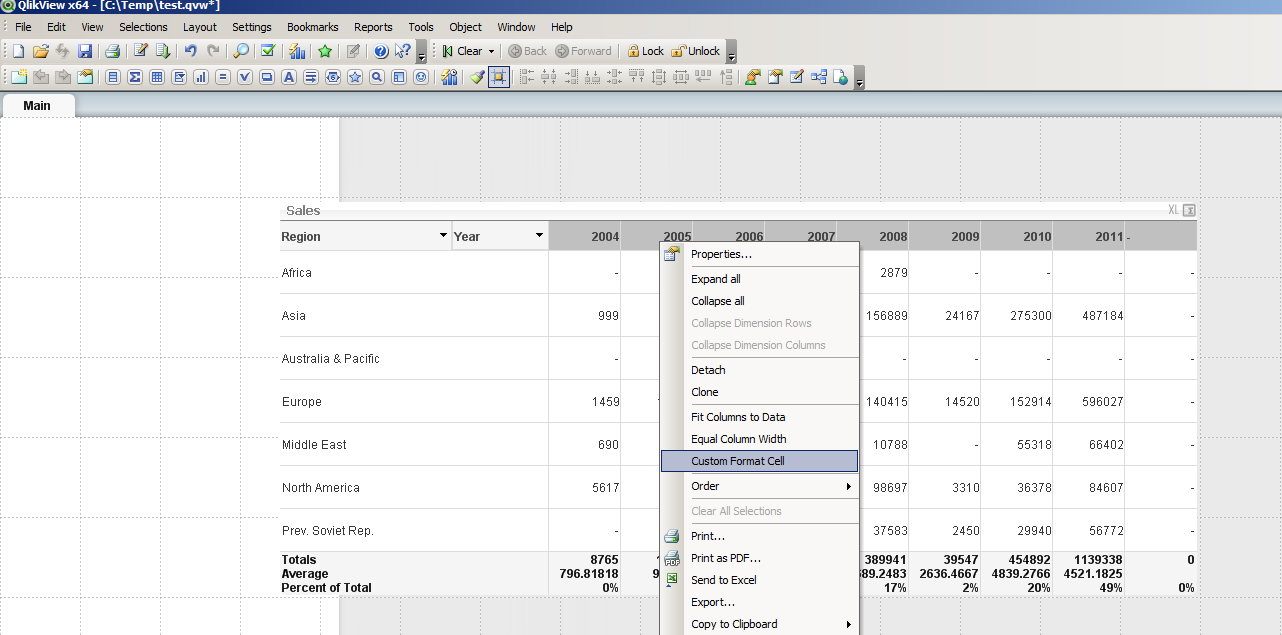This screenshot has height=635, width=1282.
Task: Click the green star Add Bookmark icon
Action: (x=325, y=51)
